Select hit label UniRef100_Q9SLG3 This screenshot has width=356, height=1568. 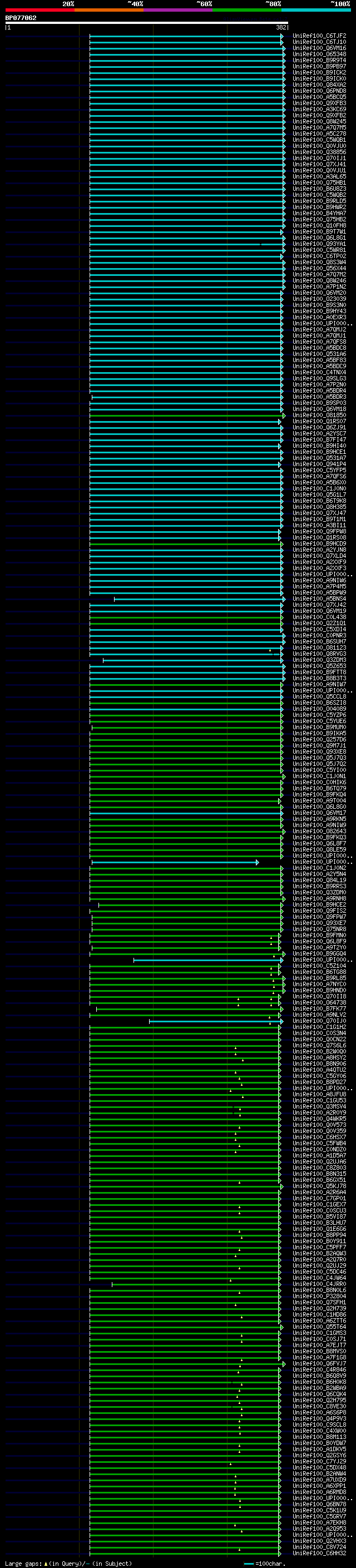point(319,379)
